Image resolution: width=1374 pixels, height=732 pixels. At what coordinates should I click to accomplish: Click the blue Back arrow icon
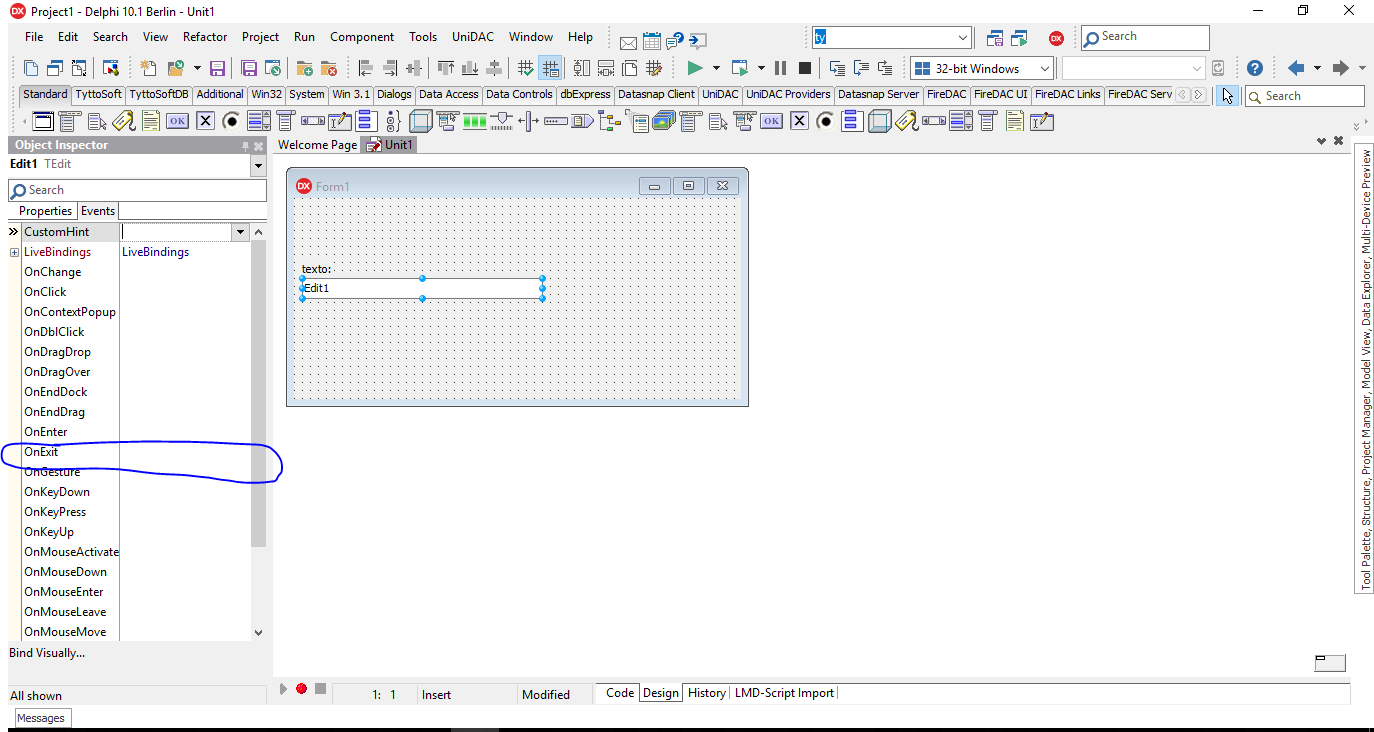(1296, 68)
